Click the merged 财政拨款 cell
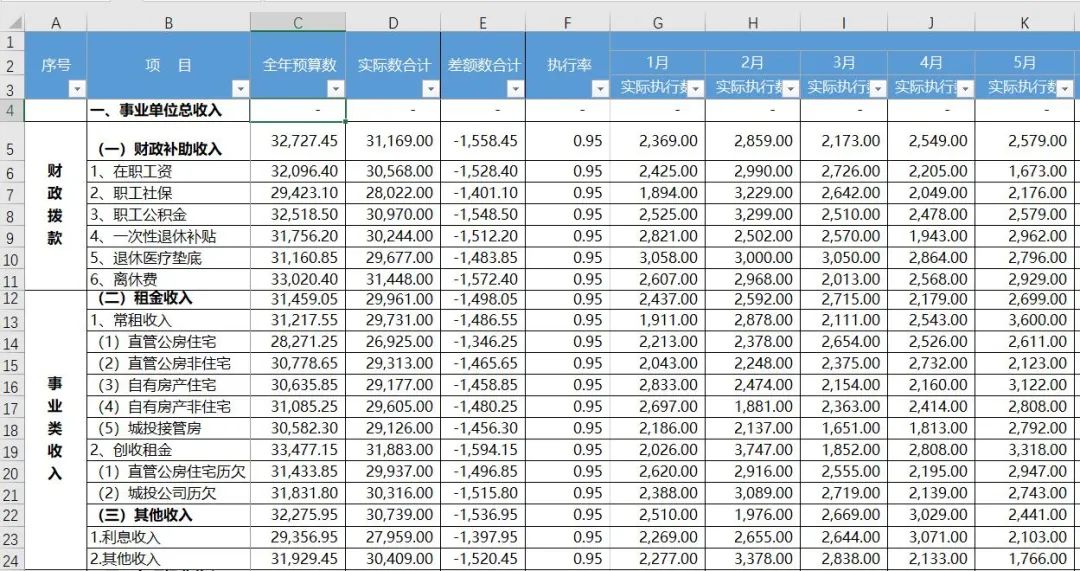The height and width of the screenshot is (571, 1080). (56, 206)
